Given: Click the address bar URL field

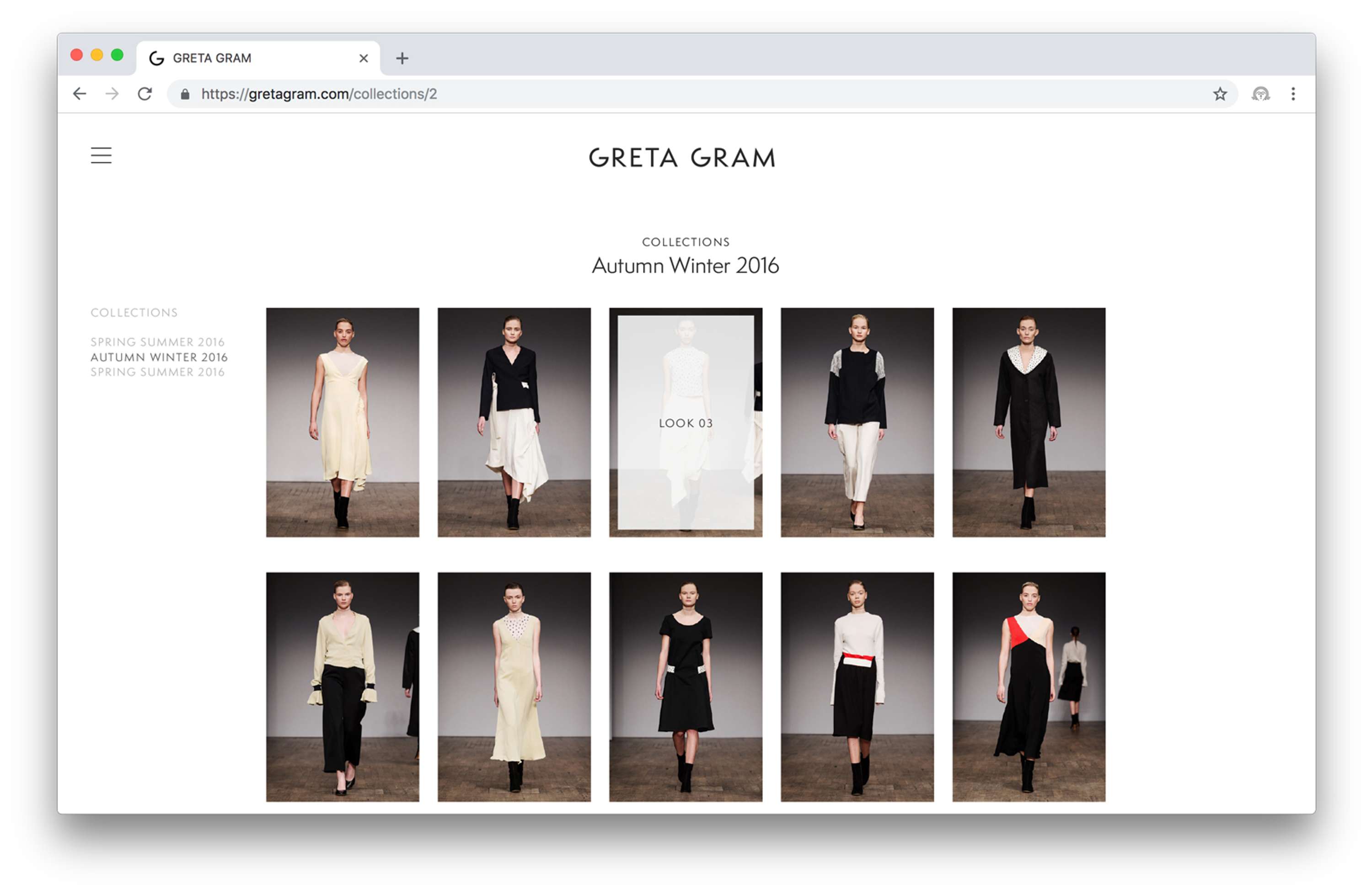Looking at the screenshot, I should (x=702, y=94).
